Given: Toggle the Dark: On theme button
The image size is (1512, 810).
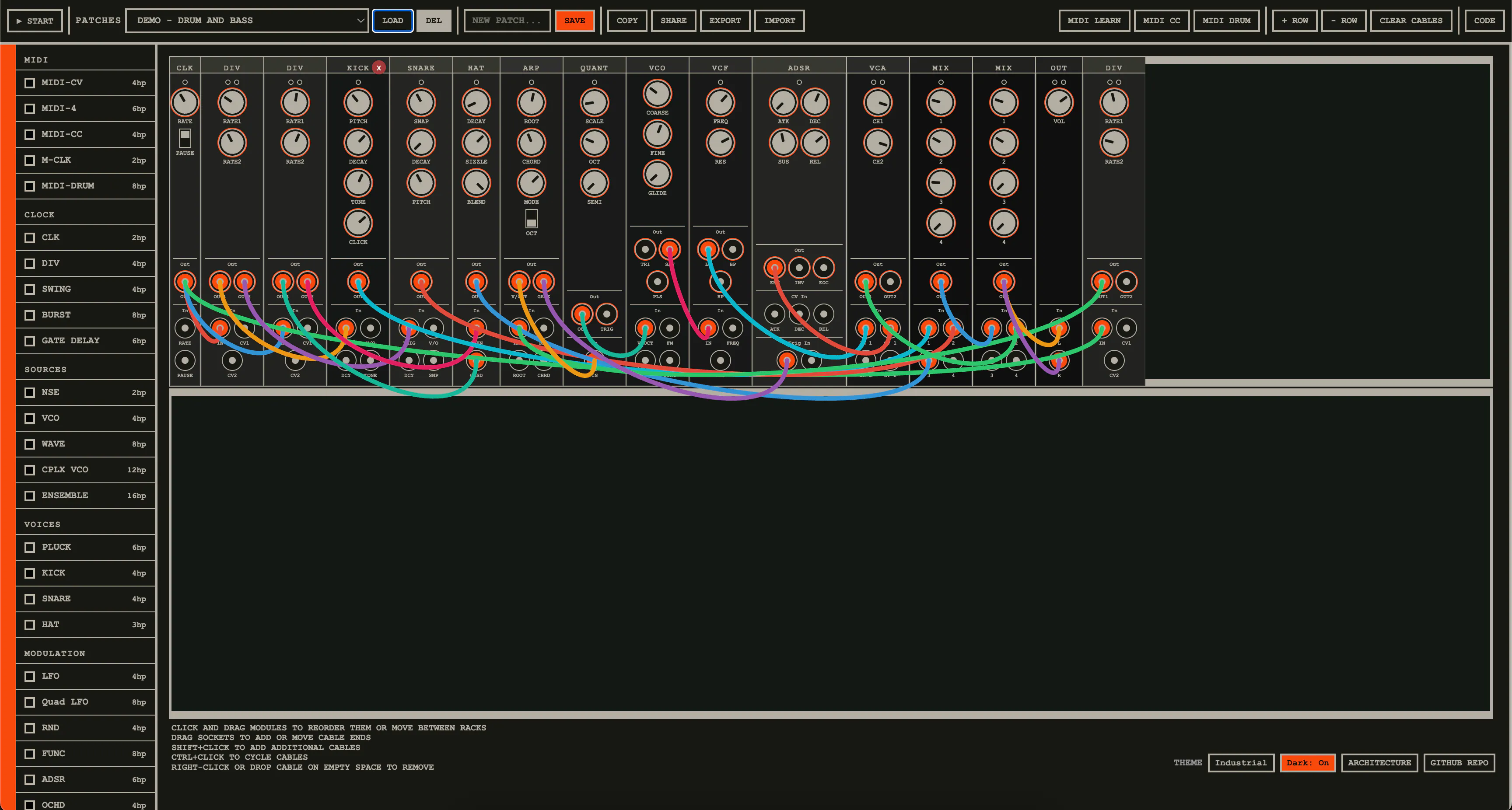Looking at the screenshot, I should [1308, 762].
